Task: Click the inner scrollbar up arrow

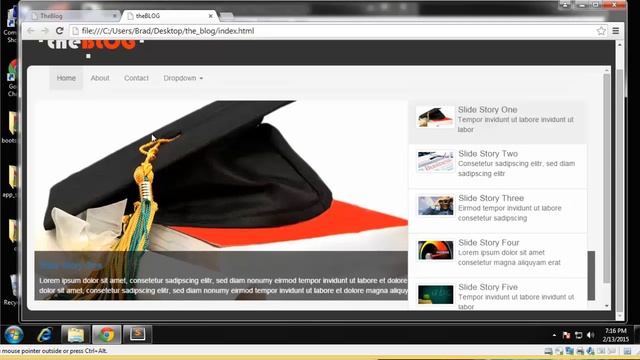Action: click(607, 71)
